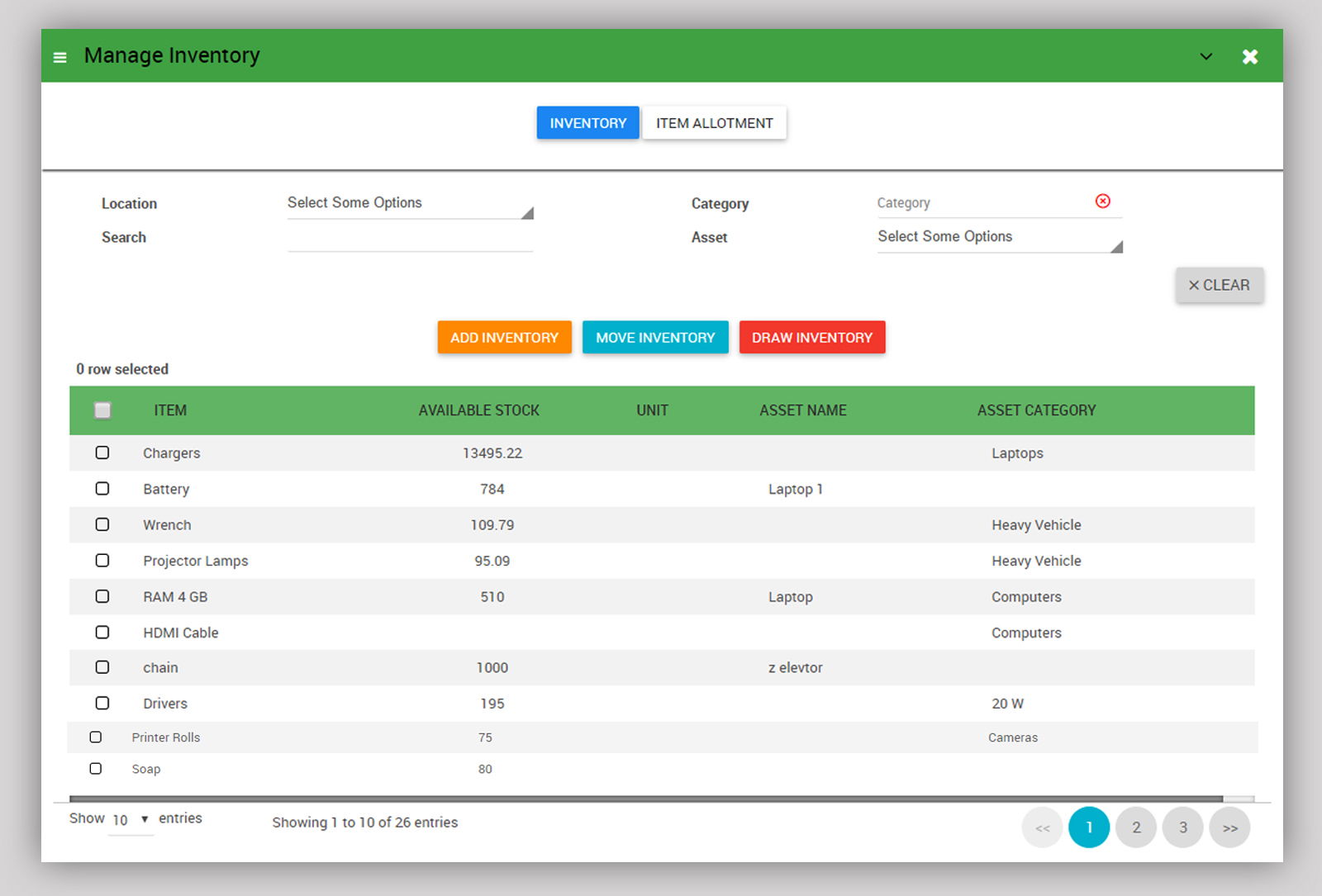
Task: Click the Printer Rolls item name
Action: [165, 737]
